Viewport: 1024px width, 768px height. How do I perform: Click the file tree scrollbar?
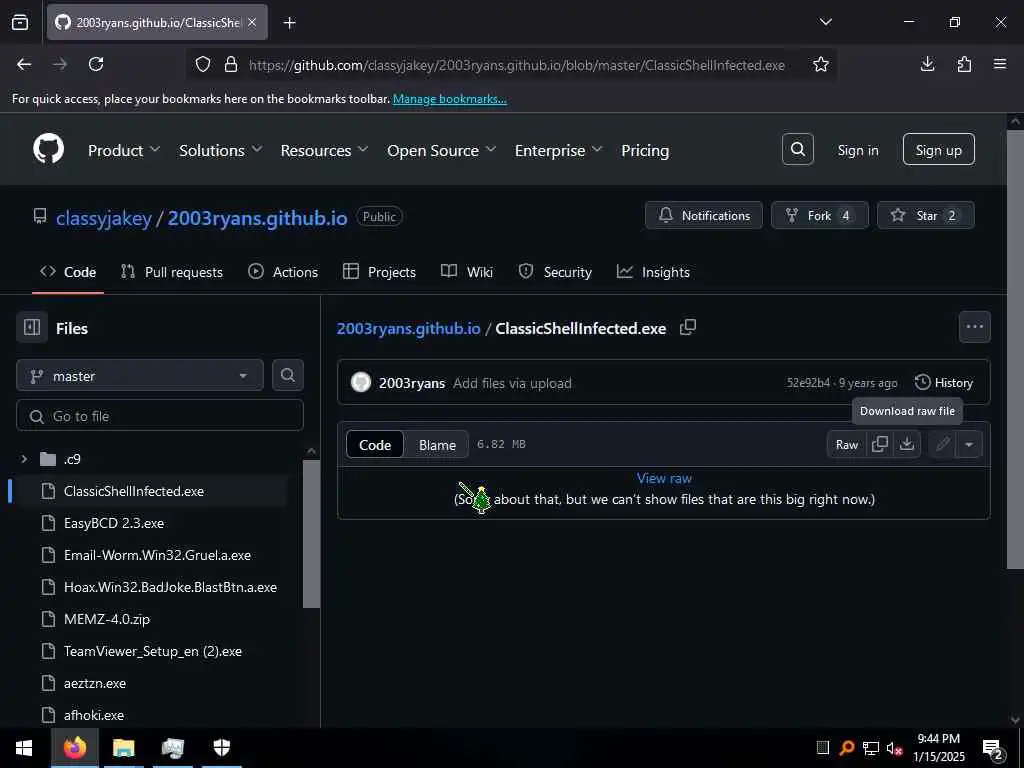(312, 532)
